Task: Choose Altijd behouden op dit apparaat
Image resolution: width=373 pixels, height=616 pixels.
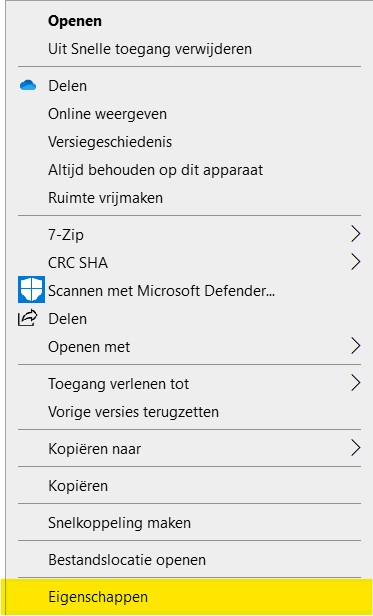Action: (156, 170)
